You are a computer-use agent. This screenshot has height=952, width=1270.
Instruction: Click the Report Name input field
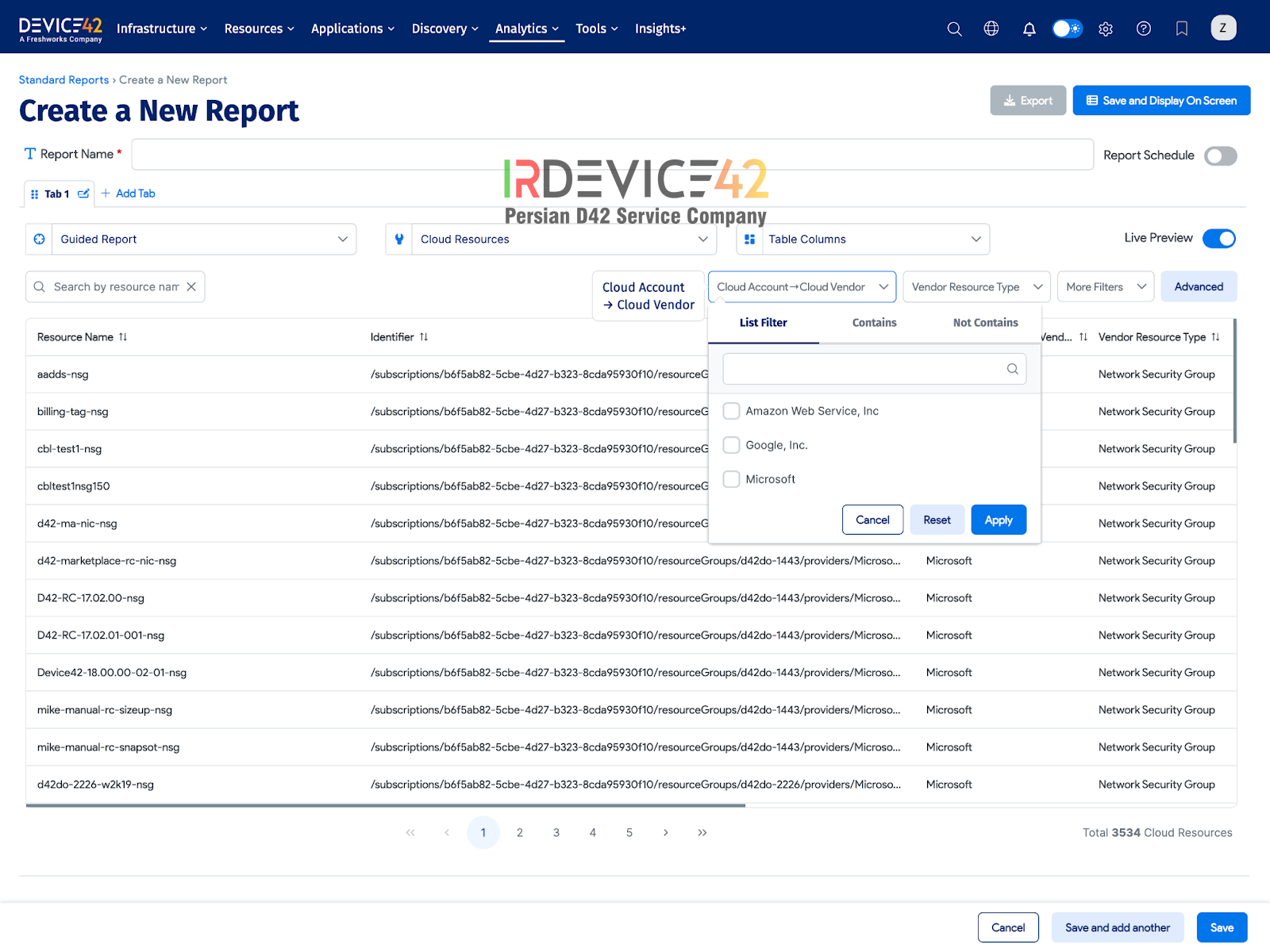(x=613, y=155)
